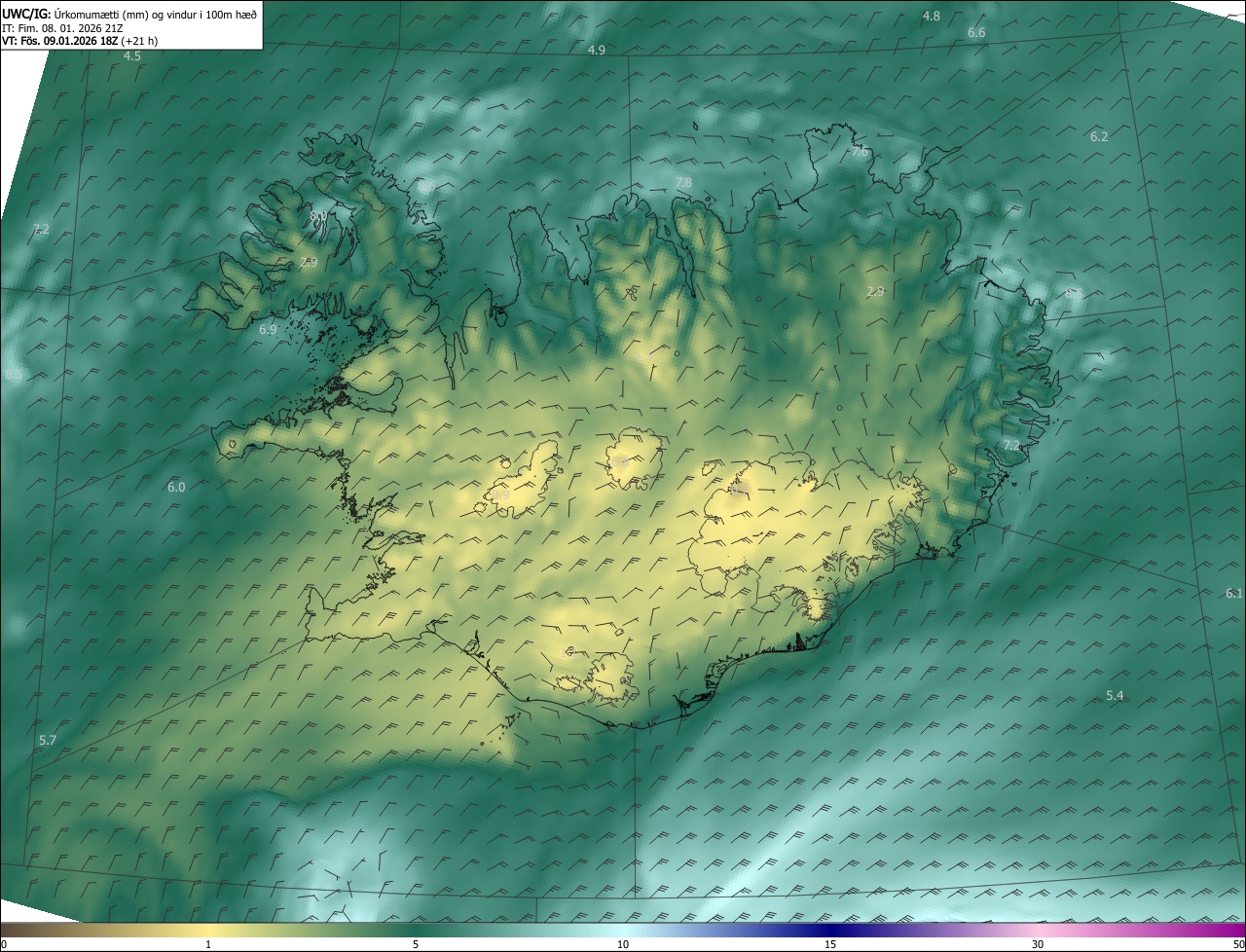The width and height of the screenshot is (1246, 952).
Task: Click the 4.9 value label on the map
Action: click(597, 50)
